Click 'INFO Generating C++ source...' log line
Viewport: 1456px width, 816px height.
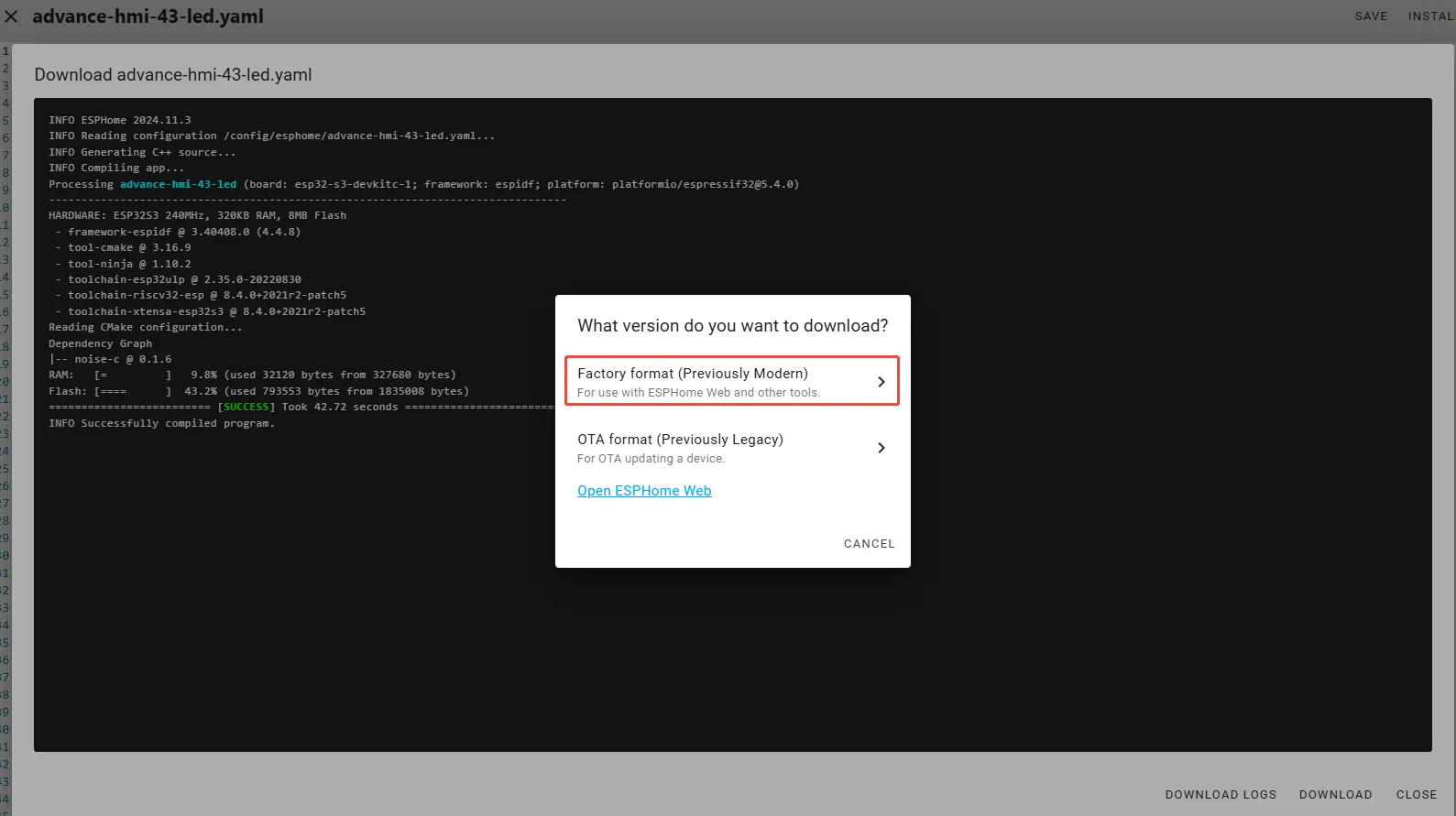click(142, 152)
